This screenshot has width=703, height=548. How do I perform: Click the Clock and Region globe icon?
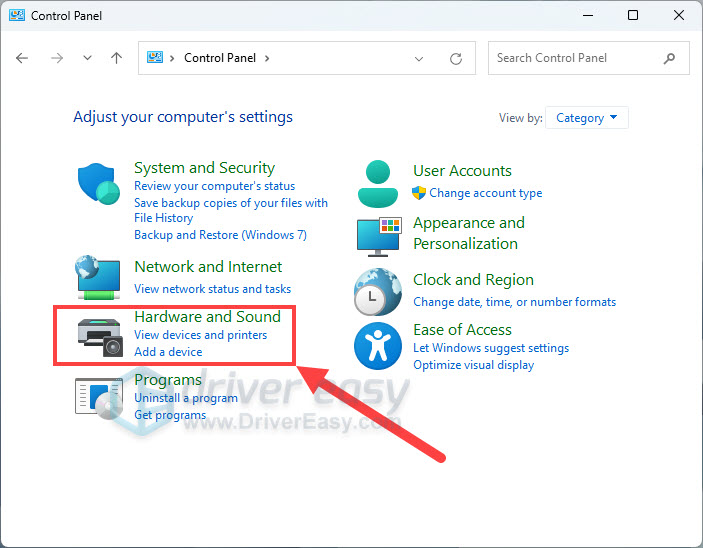click(378, 292)
